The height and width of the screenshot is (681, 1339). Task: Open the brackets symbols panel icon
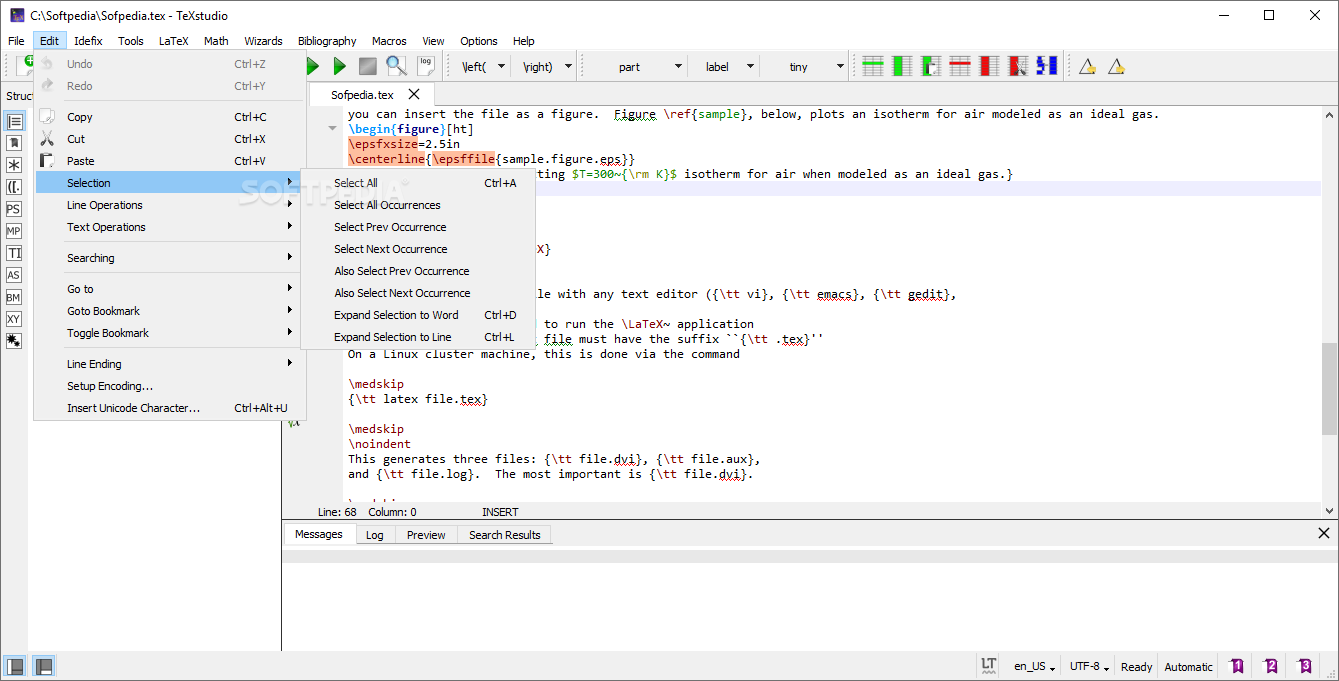[14, 187]
